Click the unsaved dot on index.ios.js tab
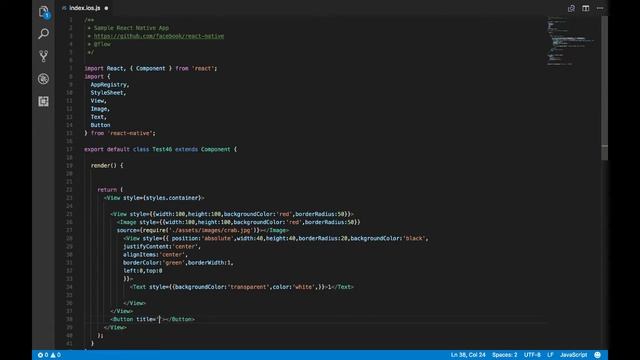 click(106, 8)
